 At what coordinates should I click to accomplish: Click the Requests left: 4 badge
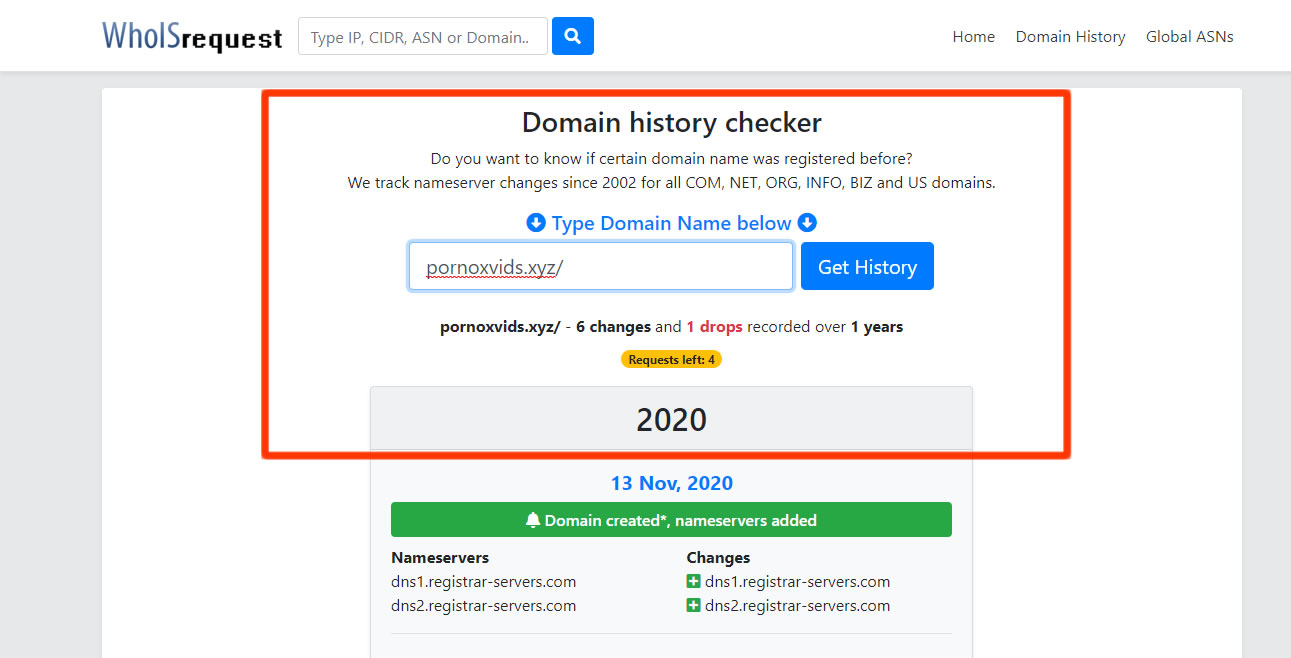pos(671,359)
